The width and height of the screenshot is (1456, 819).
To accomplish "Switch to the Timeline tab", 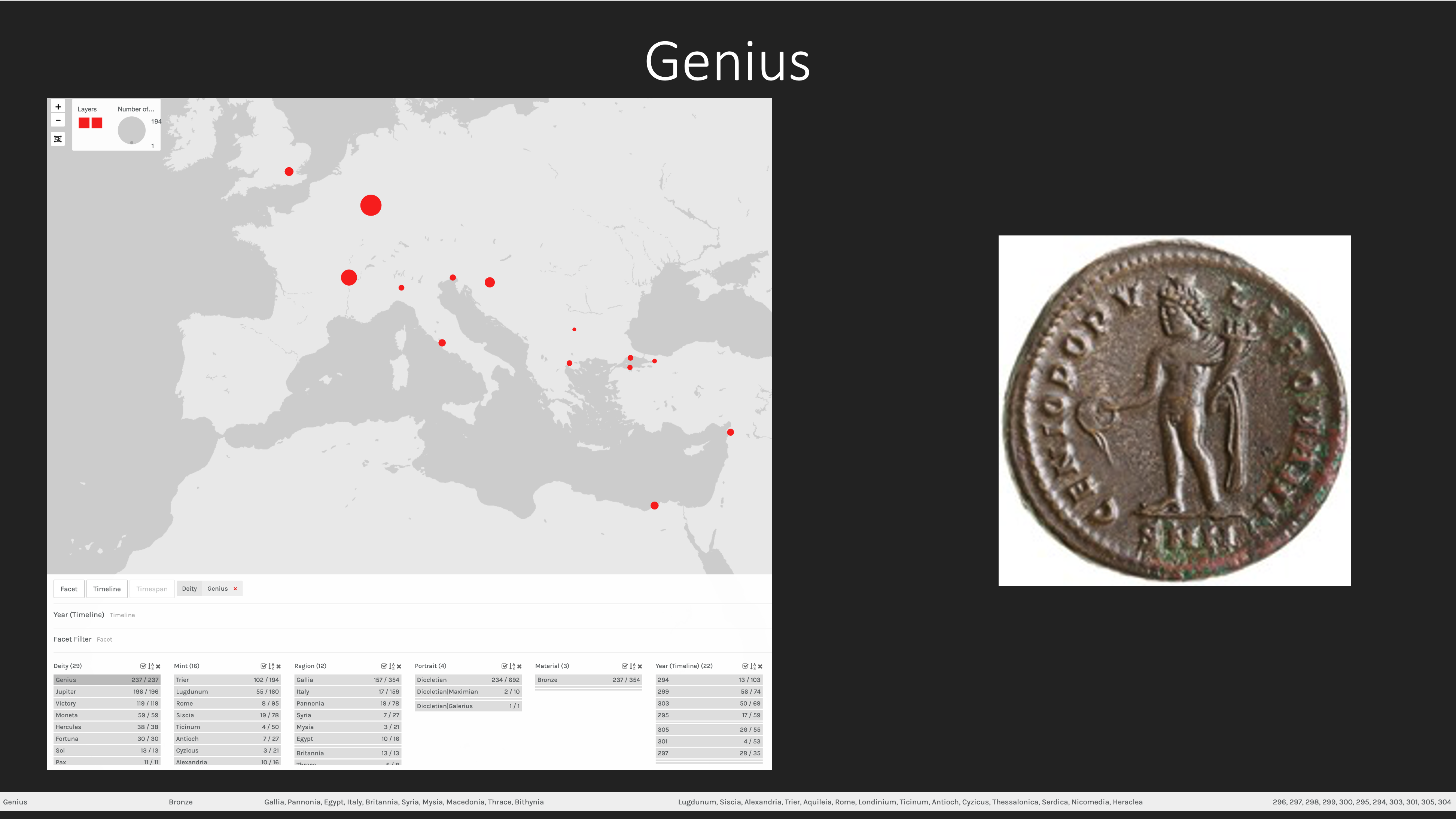I will (107, 589).
